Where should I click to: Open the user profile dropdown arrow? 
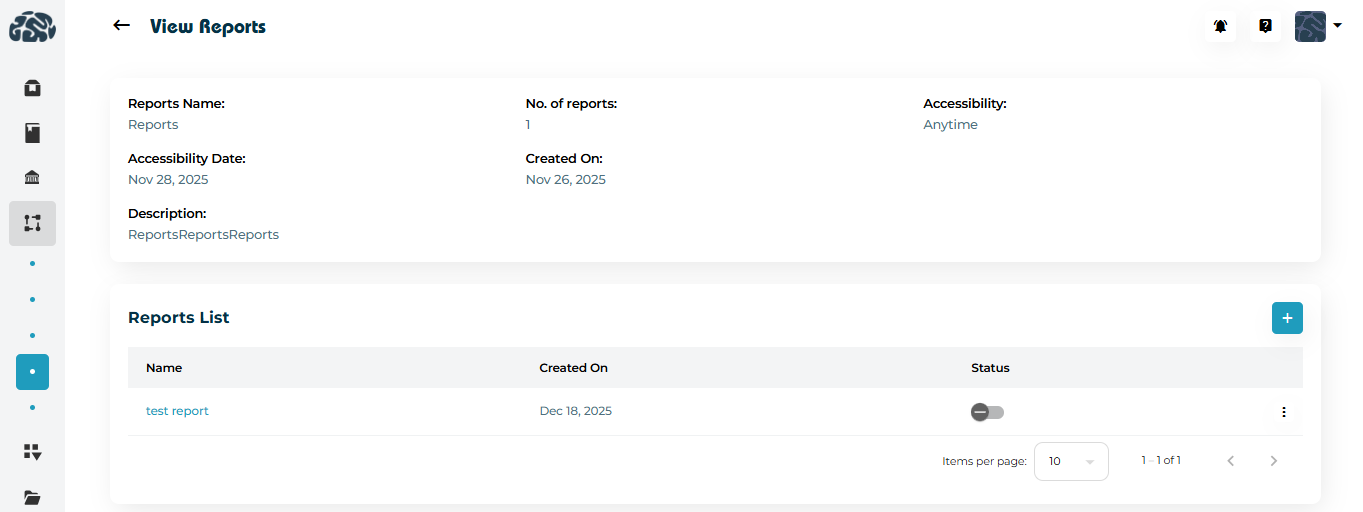click(1338, 26)
